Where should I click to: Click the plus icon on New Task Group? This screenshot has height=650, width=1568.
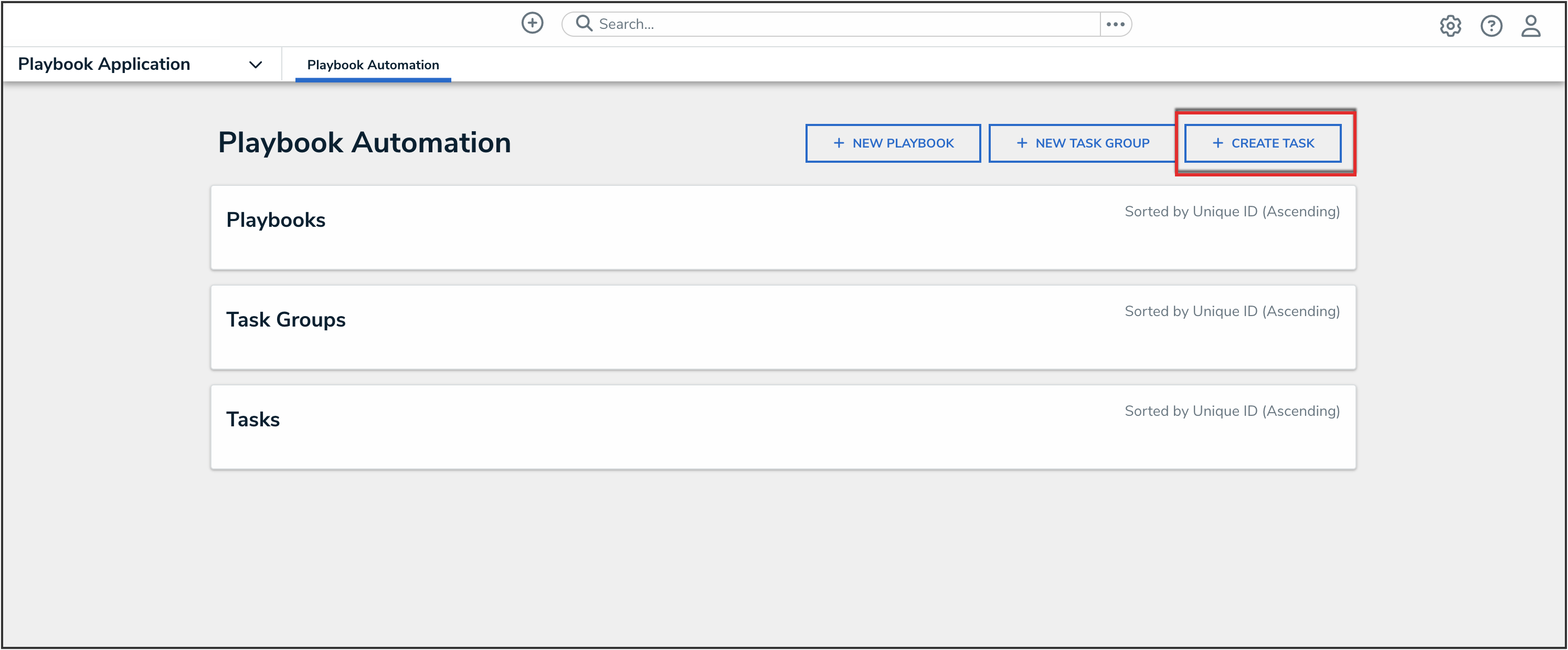point(1022,143)
